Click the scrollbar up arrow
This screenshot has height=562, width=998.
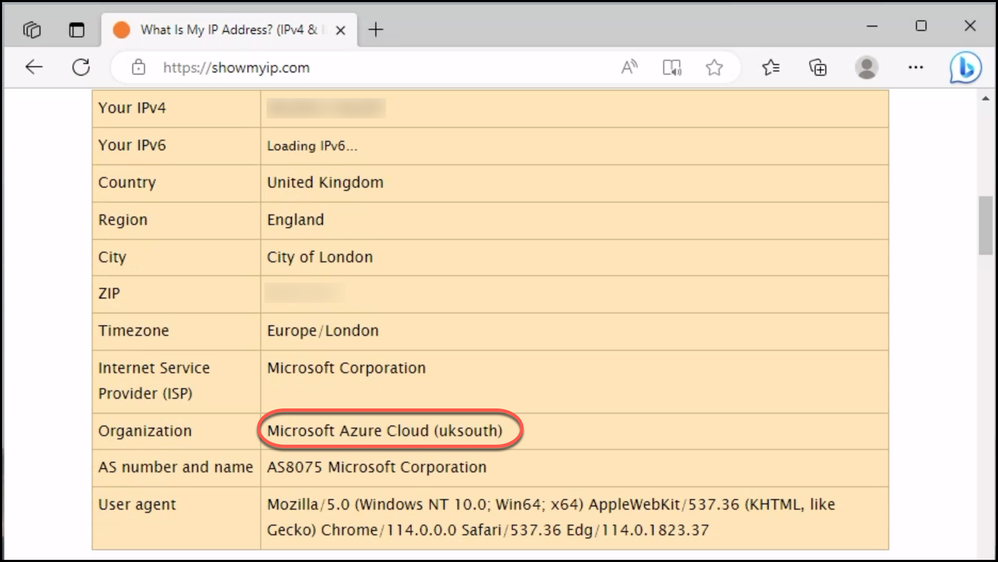pyautogui.click(x=985, y=99)
